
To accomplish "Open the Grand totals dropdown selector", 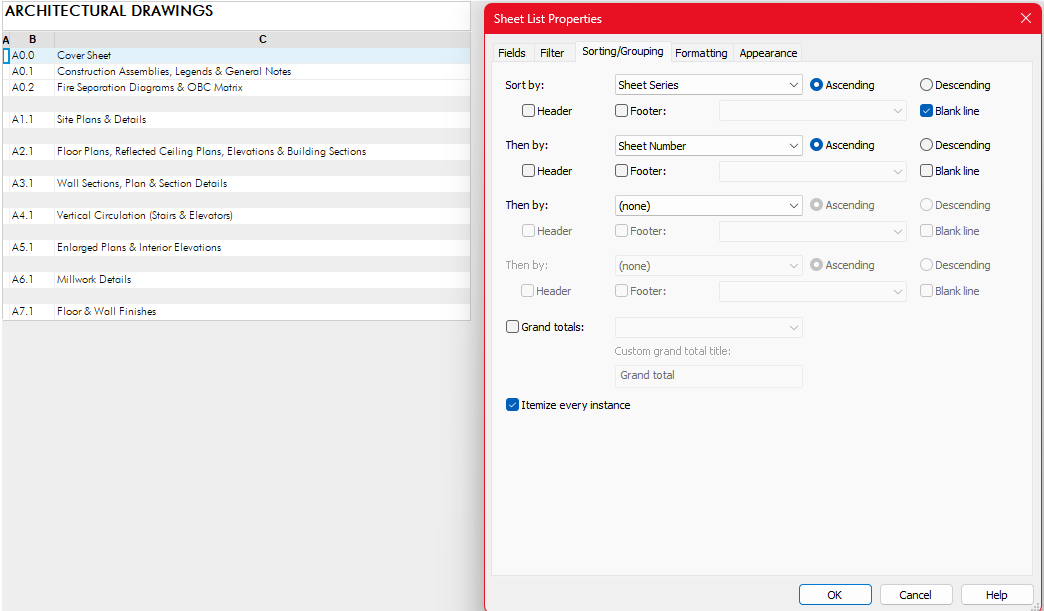I will click(707, 327).
